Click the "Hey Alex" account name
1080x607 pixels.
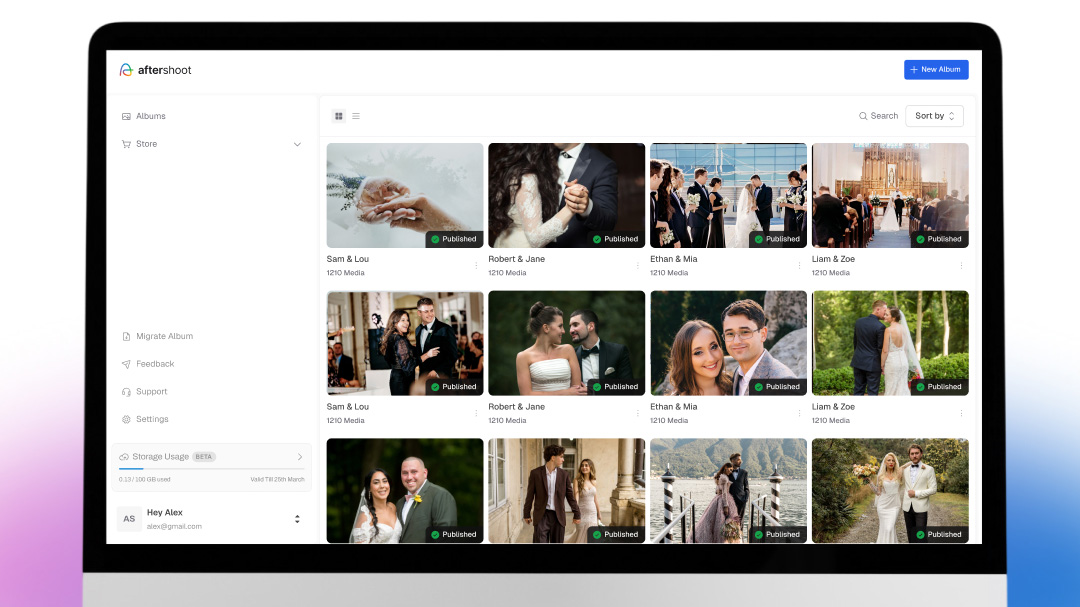point(165,513)
